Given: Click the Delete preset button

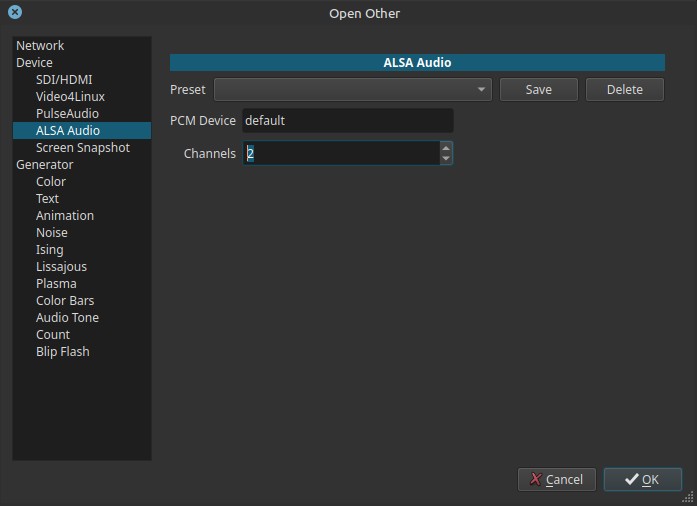Looking at the screenshot, I should [624, 89].
